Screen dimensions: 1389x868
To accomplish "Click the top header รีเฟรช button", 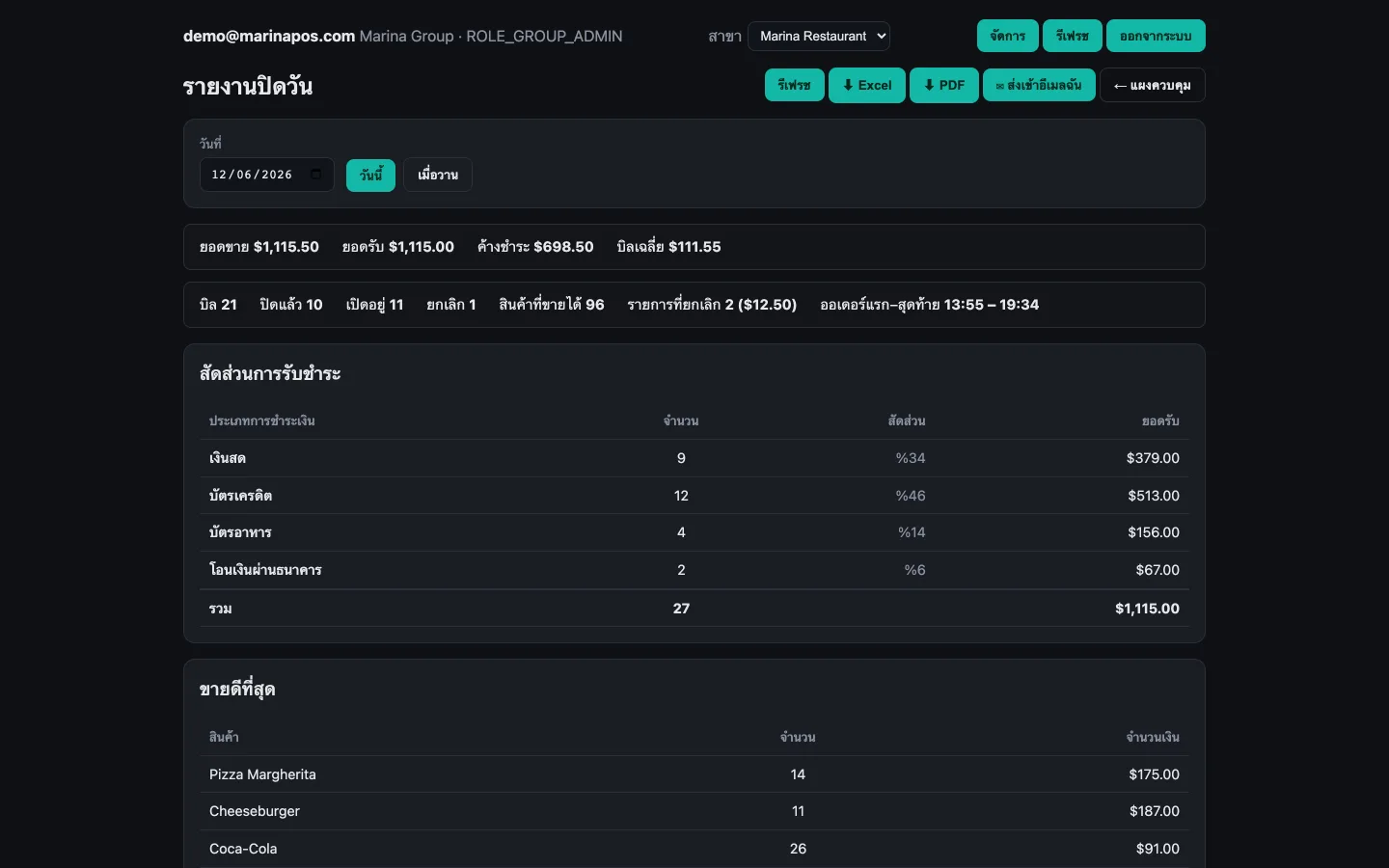I will pyautogui.click(x=1072, y=36).
